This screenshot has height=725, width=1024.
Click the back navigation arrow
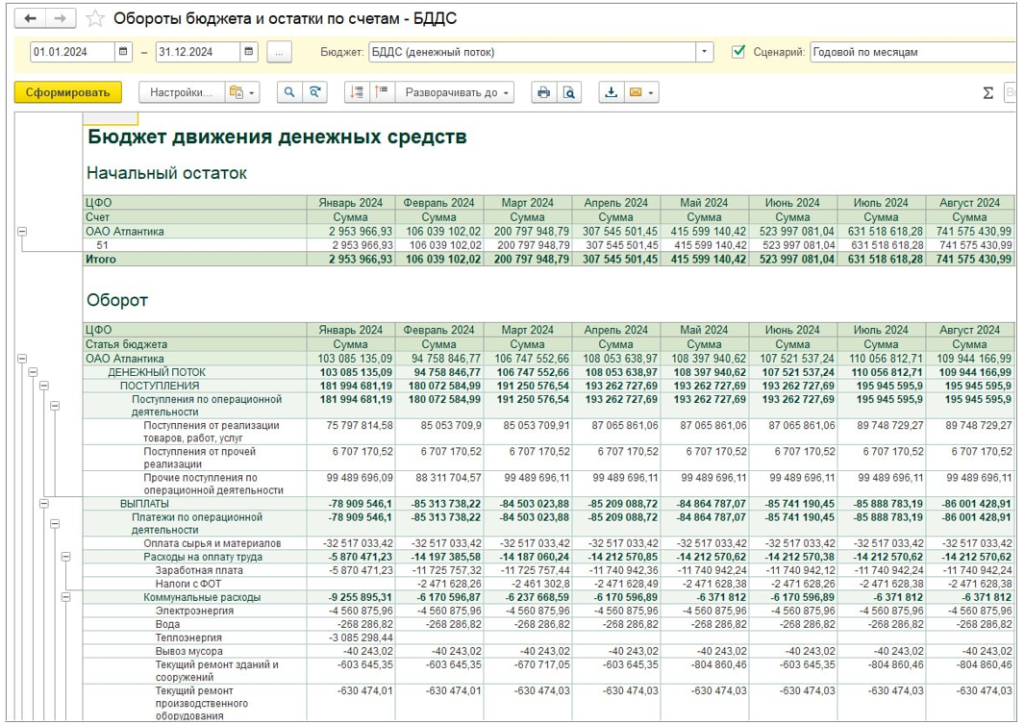click(32, 19)
